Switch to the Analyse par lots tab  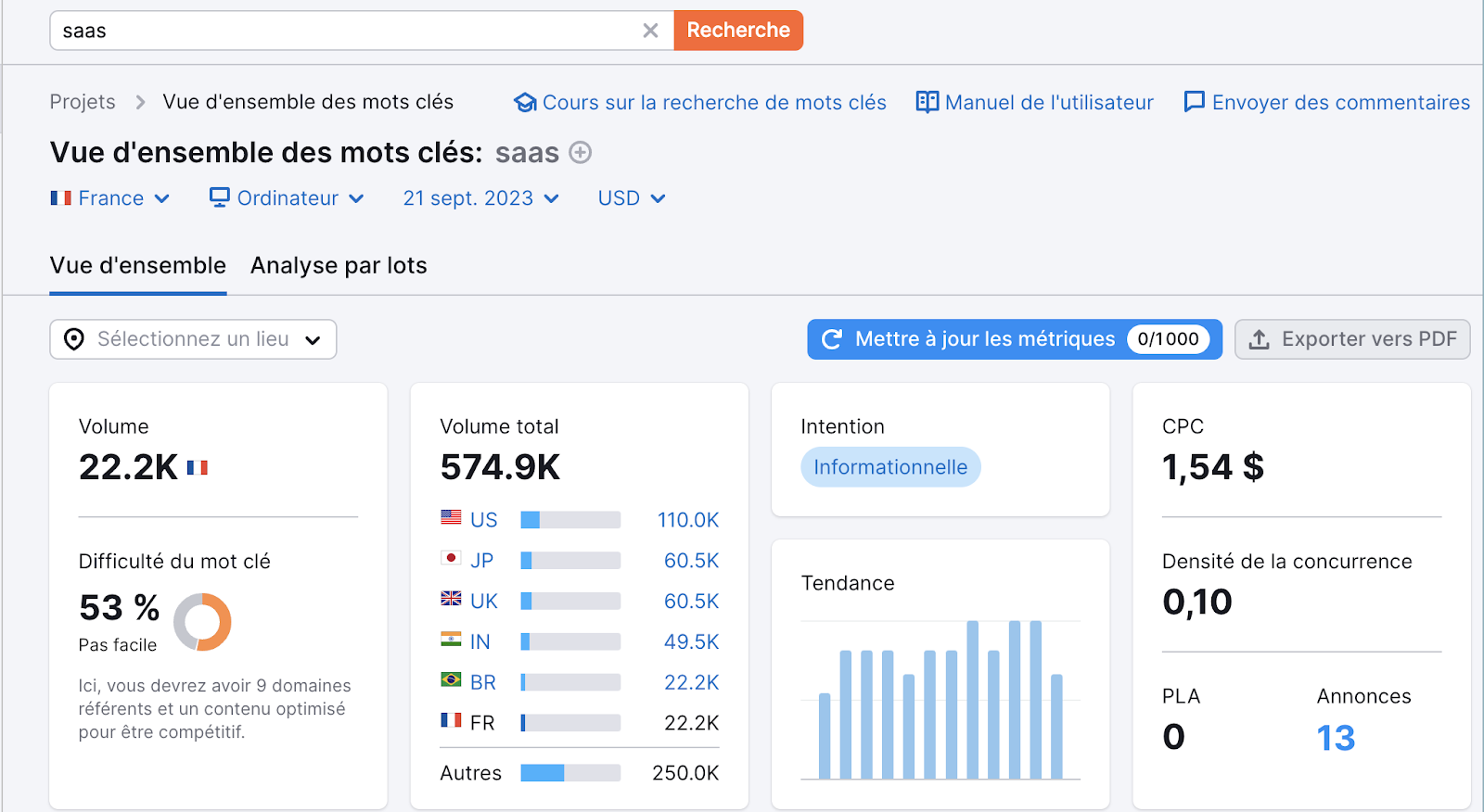(x=339, y=266)
